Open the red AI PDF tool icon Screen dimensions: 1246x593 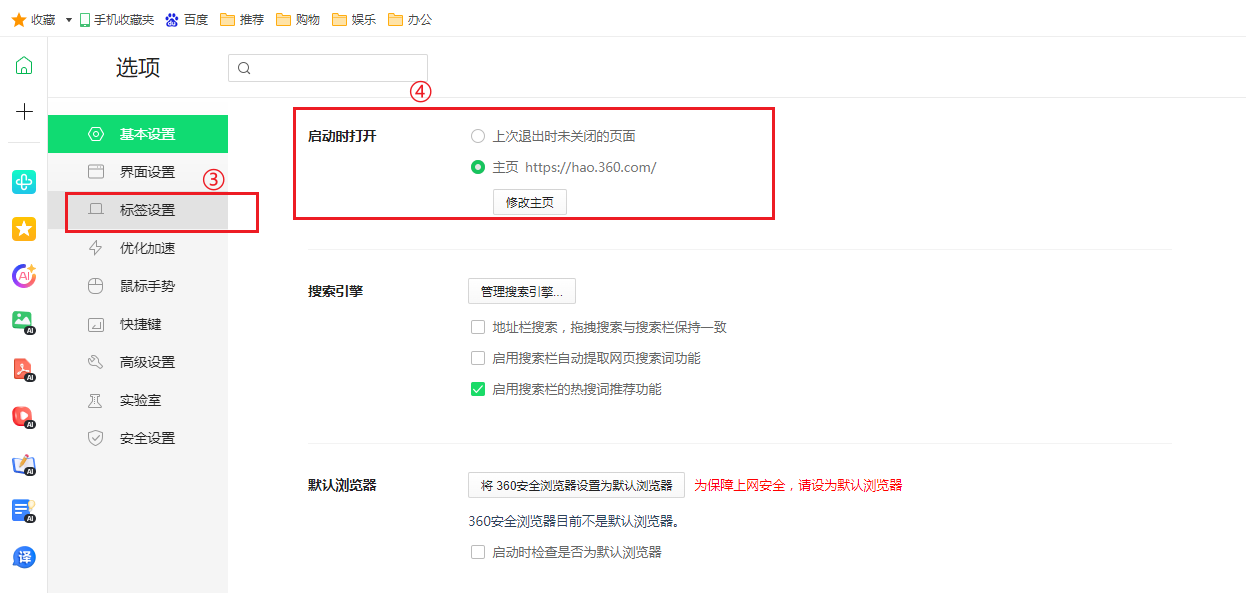pyautogui.click(x=23, y=370)
